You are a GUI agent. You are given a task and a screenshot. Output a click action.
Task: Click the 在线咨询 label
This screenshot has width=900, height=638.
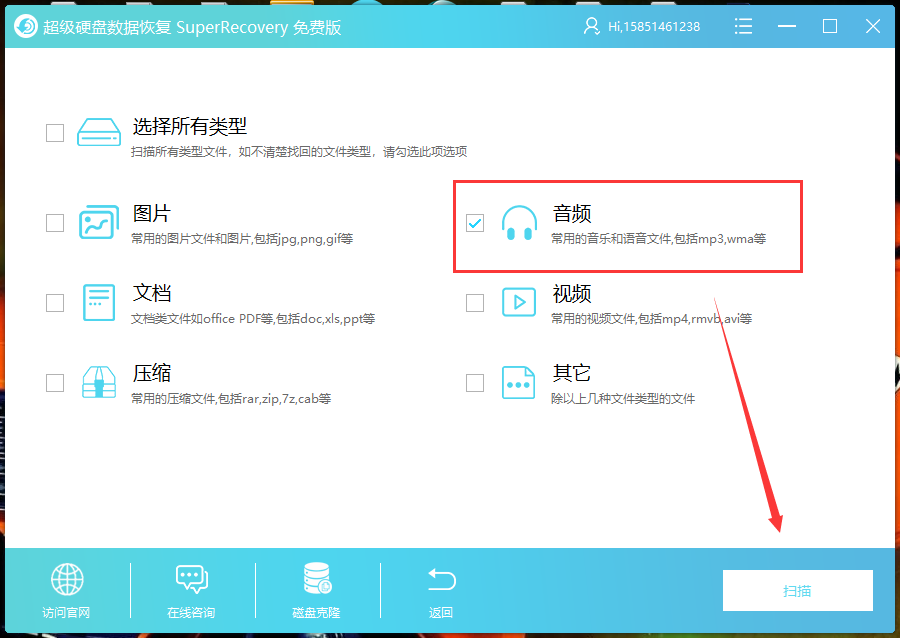pos(191,613)
